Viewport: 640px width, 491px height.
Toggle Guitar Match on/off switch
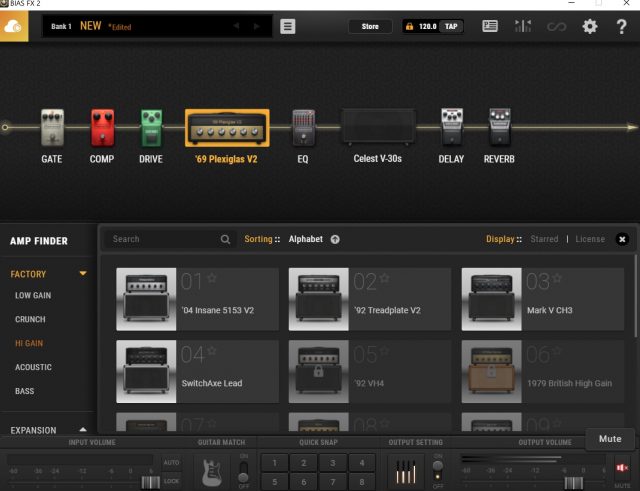click(x=243, y=471)
